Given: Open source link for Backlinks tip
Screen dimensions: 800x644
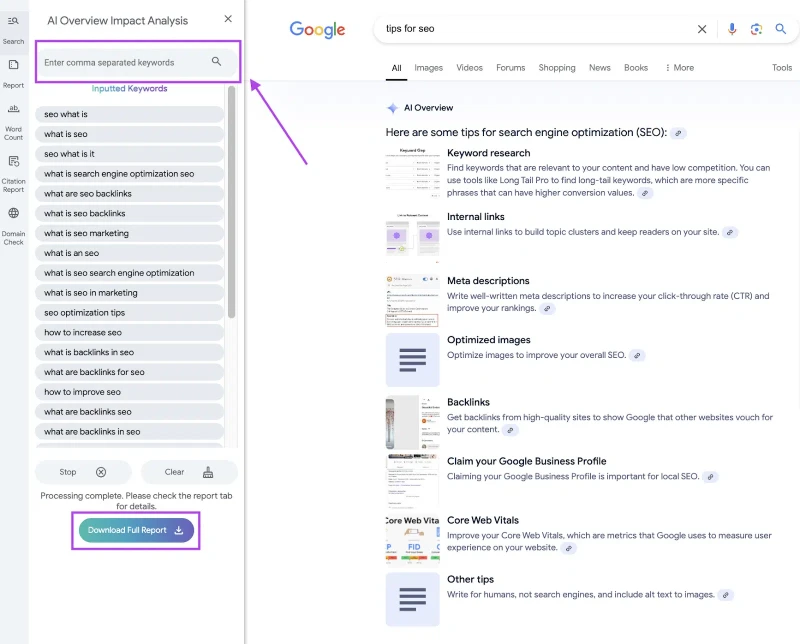Looking at the screenshot, I should click(x=510, y=430).
